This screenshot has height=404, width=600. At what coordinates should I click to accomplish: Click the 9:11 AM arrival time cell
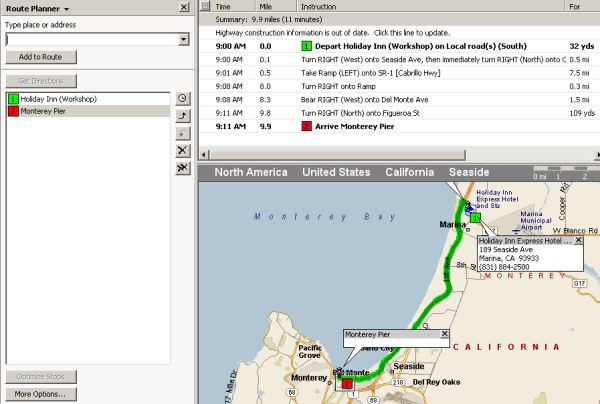click(231, 127)
